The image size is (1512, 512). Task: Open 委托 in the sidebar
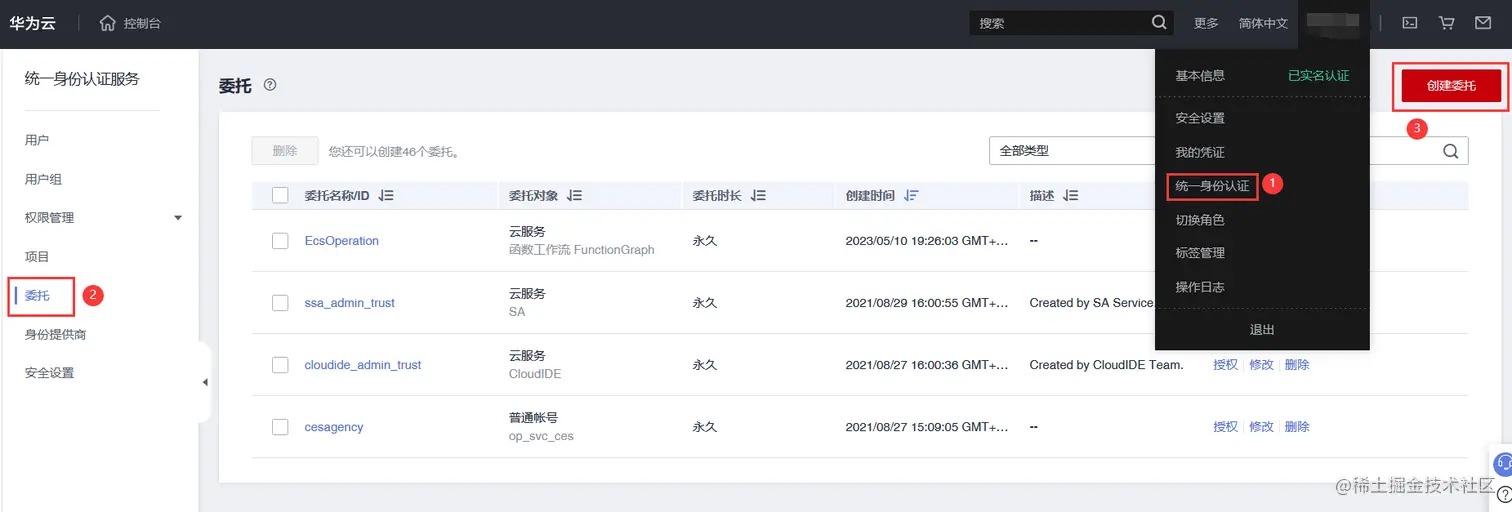tap(37, 296)
